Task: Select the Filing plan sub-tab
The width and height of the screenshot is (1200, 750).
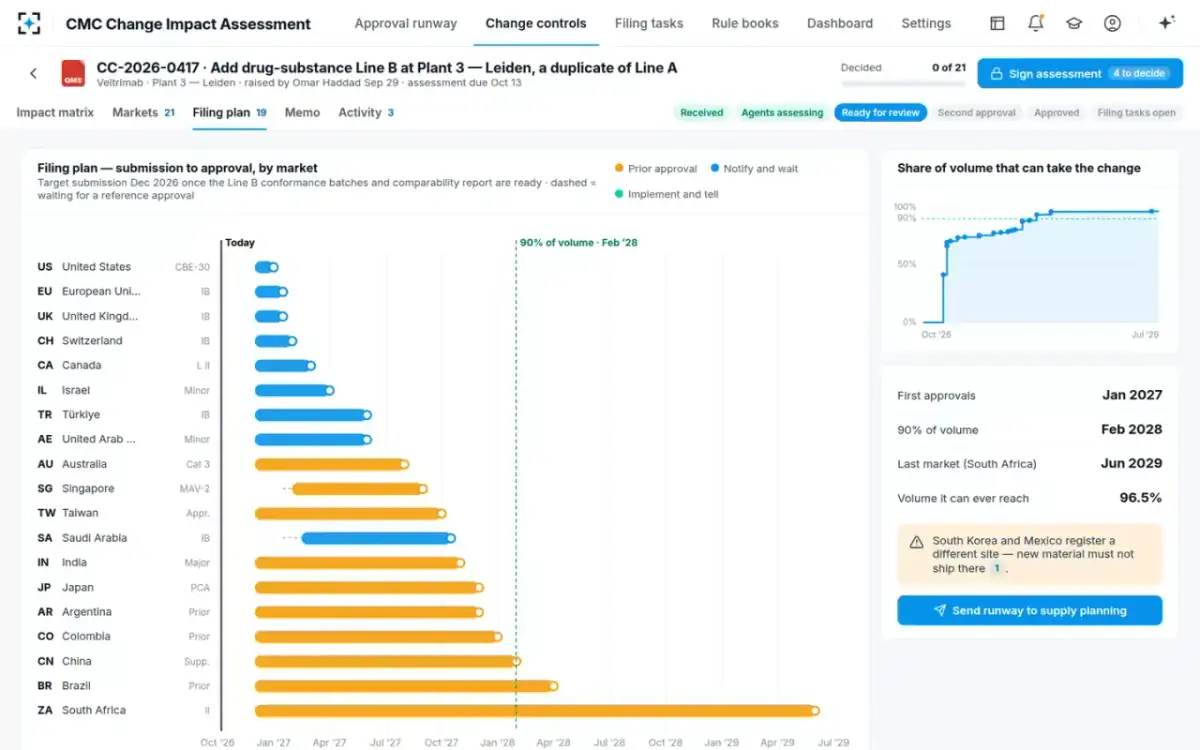Action: pos(229,112)
